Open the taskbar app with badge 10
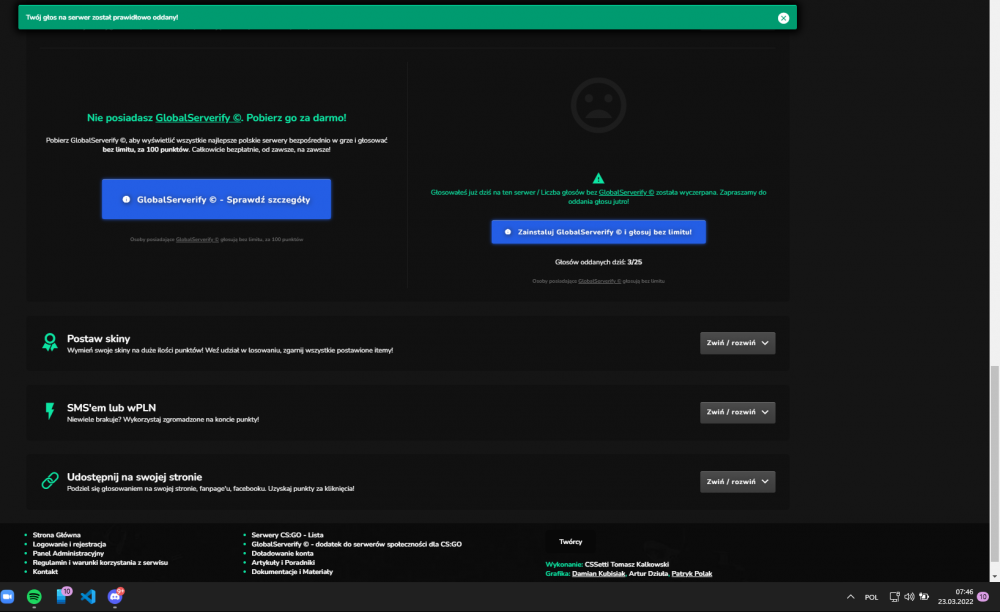1000x612 pixels. point(62,596)
